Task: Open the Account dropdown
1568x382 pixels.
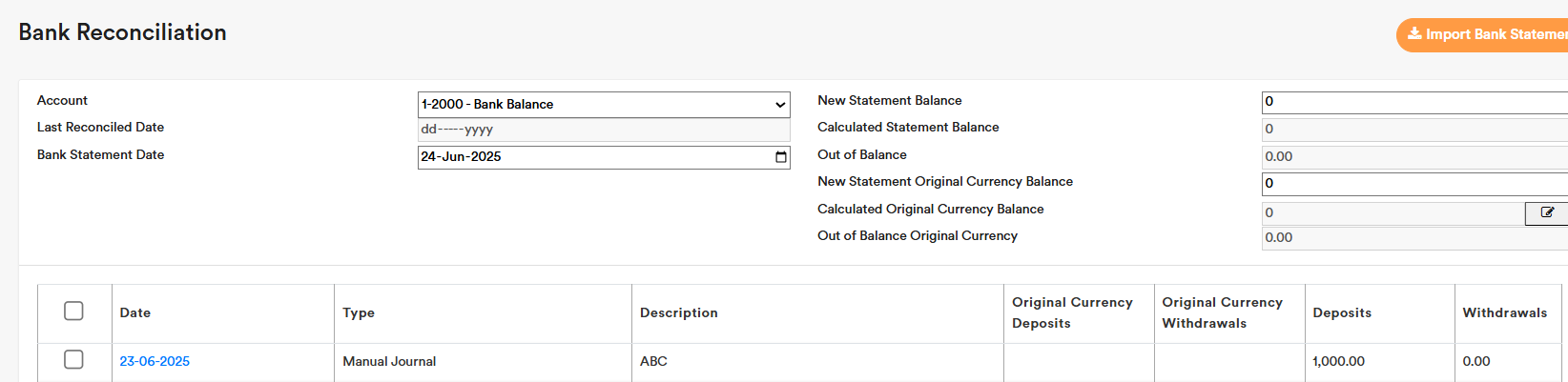Action: click(x=603, y=105)
